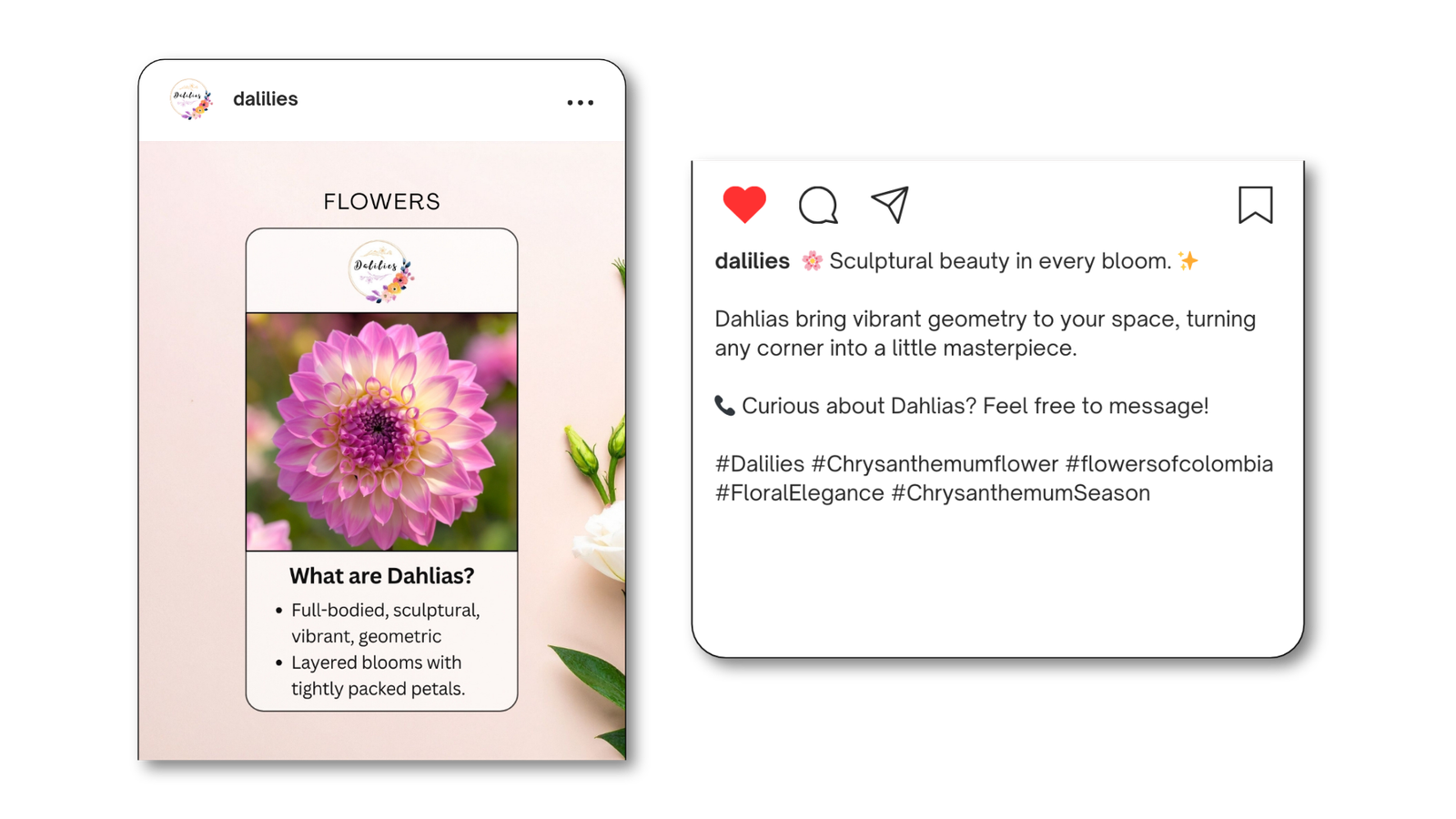Open the #Dalilies hashtag

coord(760,464)
